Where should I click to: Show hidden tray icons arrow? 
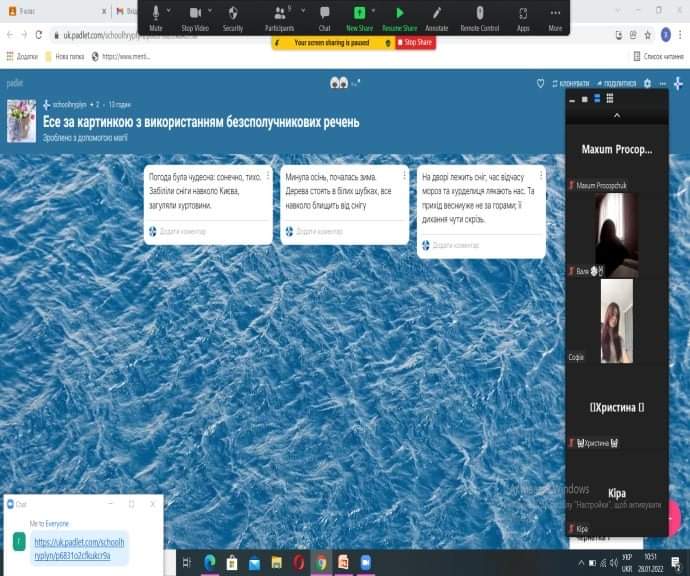point(581,563)
